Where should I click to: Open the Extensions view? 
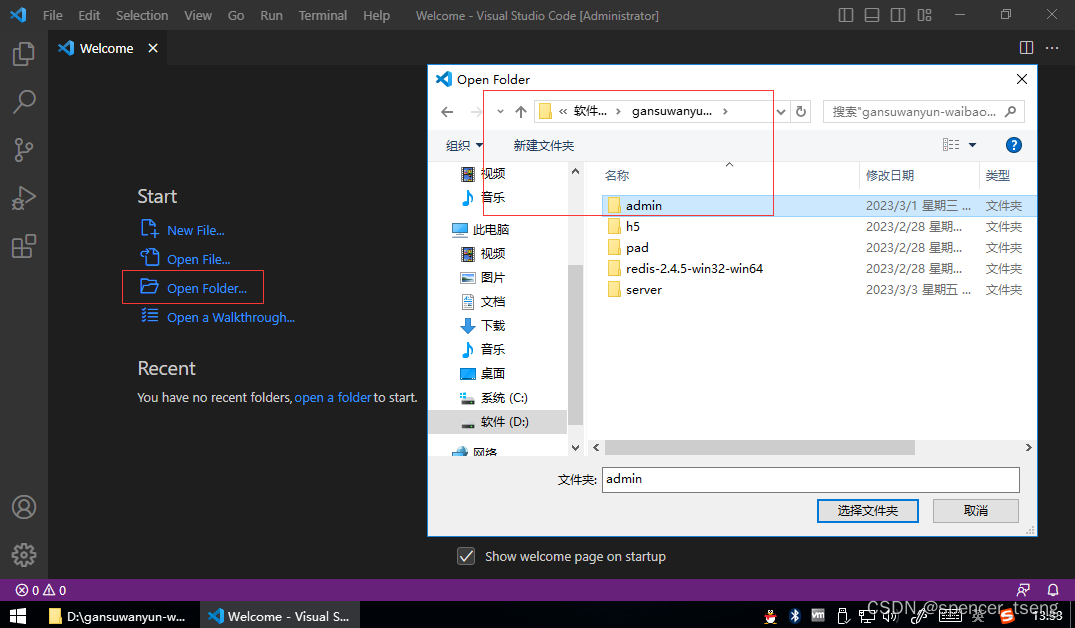click(23, 246)
